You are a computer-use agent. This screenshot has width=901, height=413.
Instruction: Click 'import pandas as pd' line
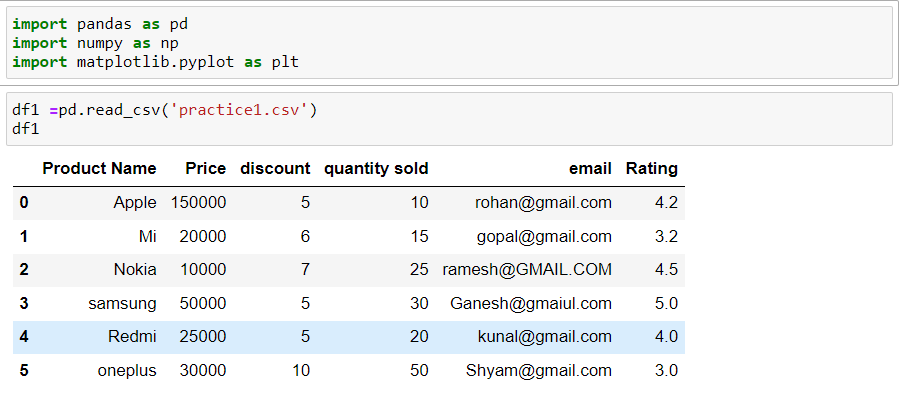pyautogui.click(x=100, y=25)
